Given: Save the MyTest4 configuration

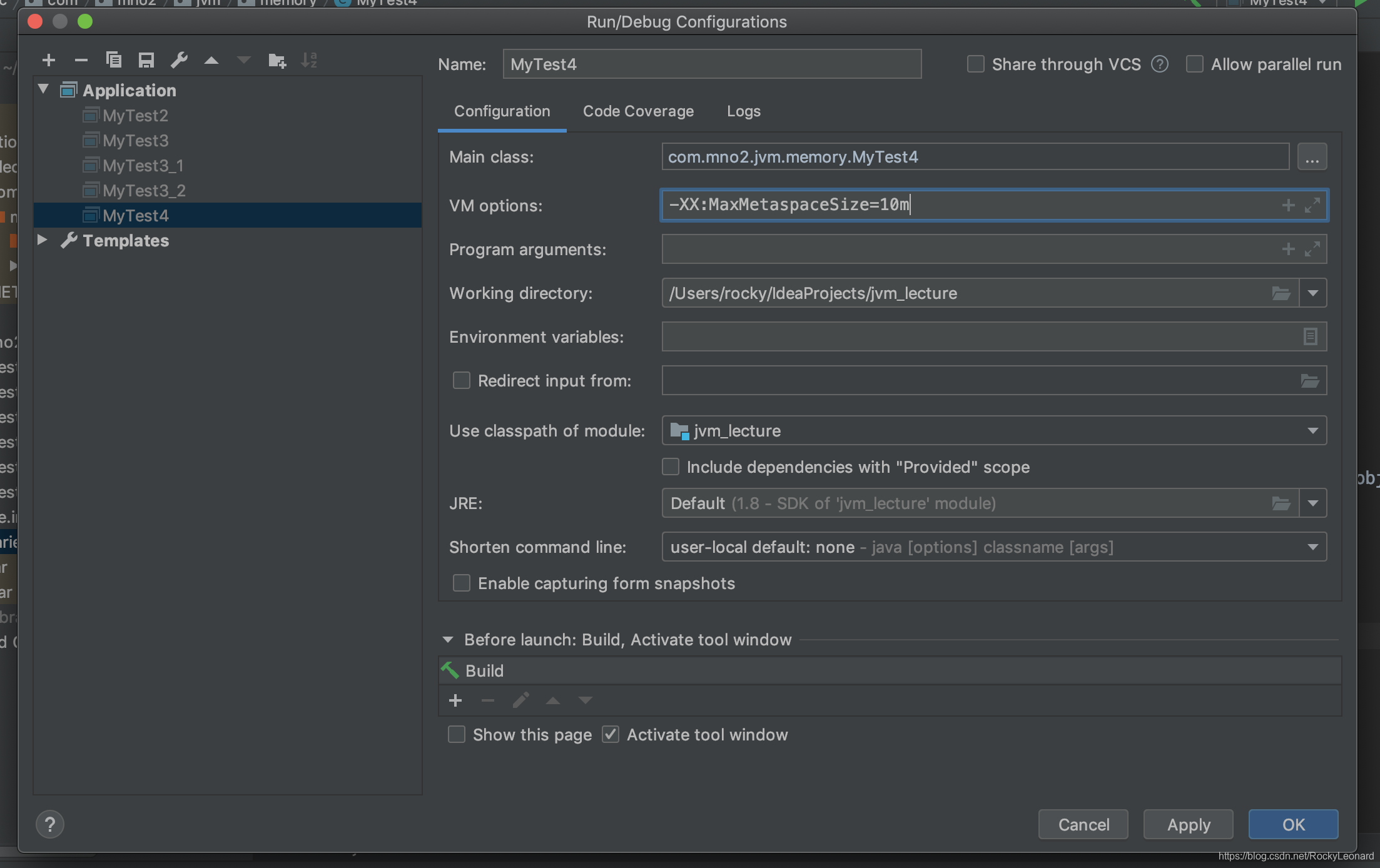Looking at the screenshot, I should click(146, 60).
